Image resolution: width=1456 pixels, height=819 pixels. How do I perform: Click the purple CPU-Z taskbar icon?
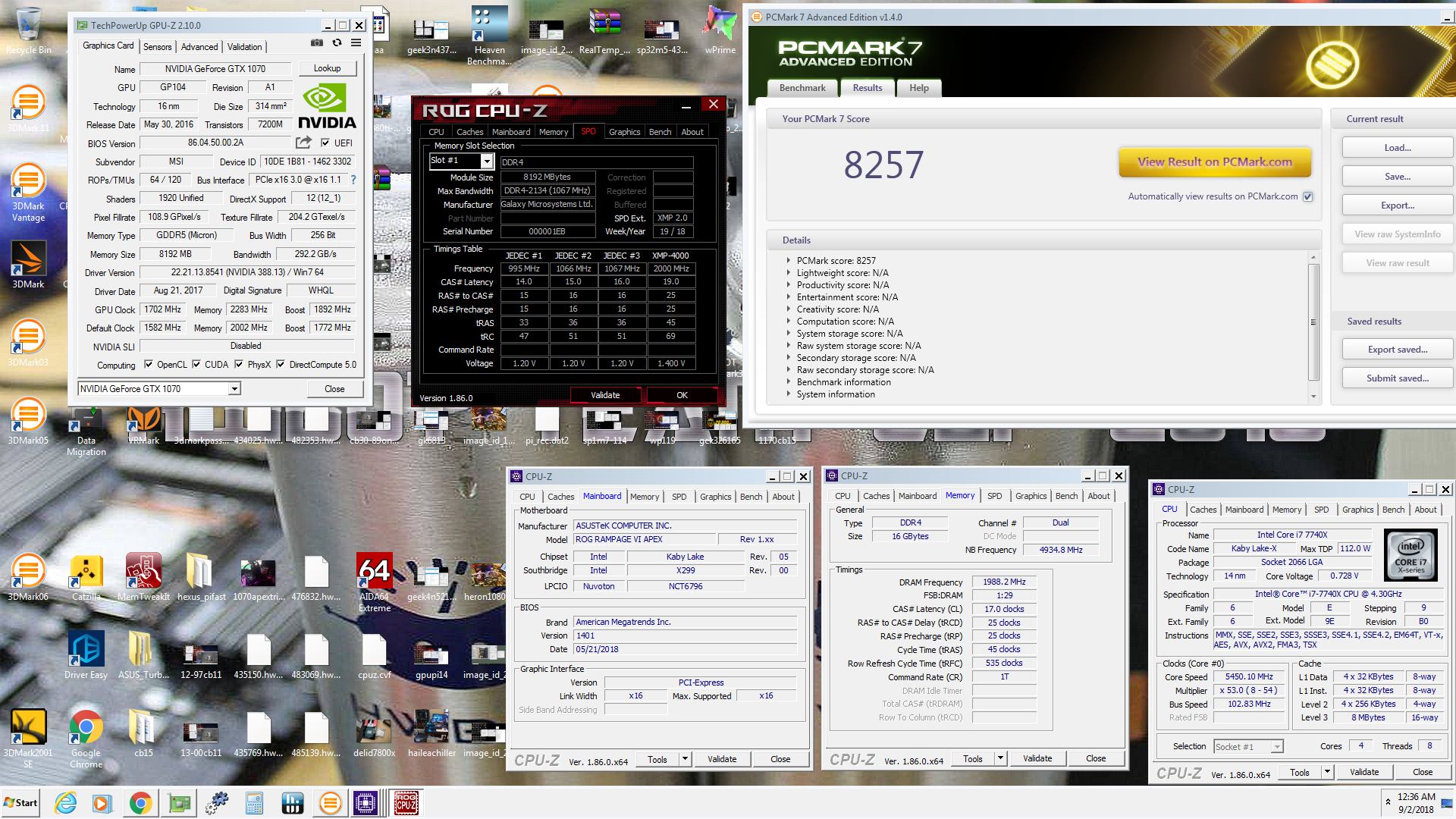point(366,802)
